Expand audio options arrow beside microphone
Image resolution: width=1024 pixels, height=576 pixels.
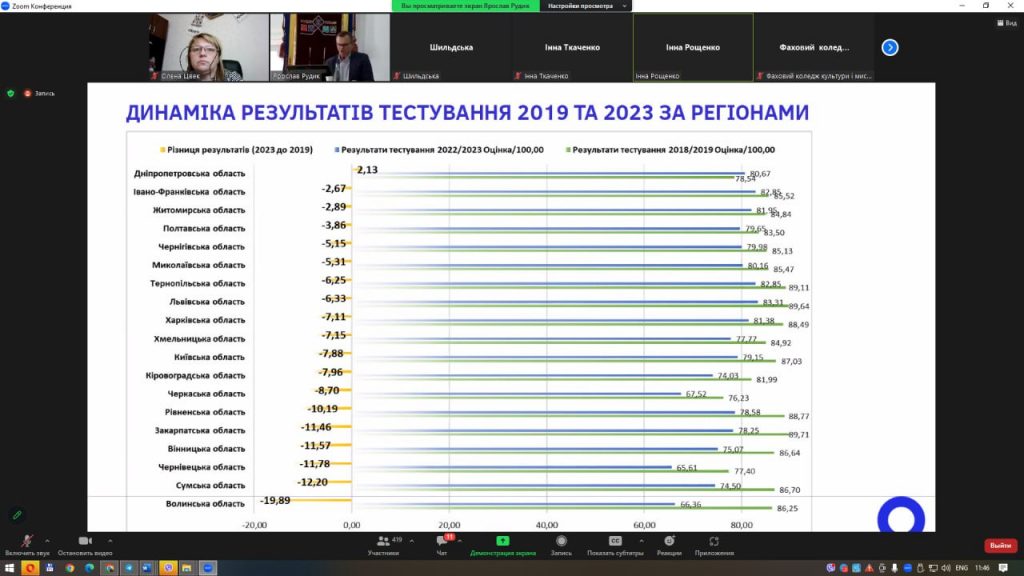47,540
